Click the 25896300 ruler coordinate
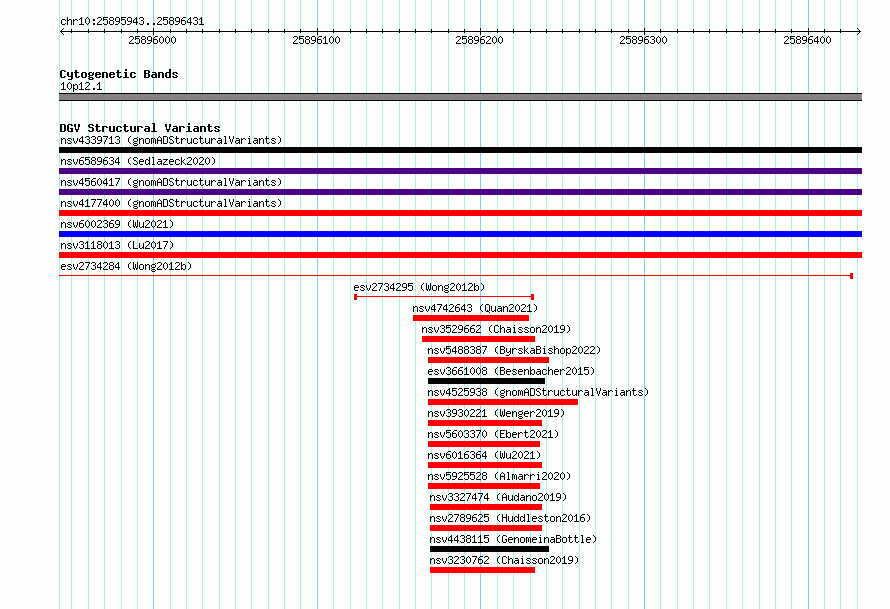This screenshot has height=609, width=890. 643,40
